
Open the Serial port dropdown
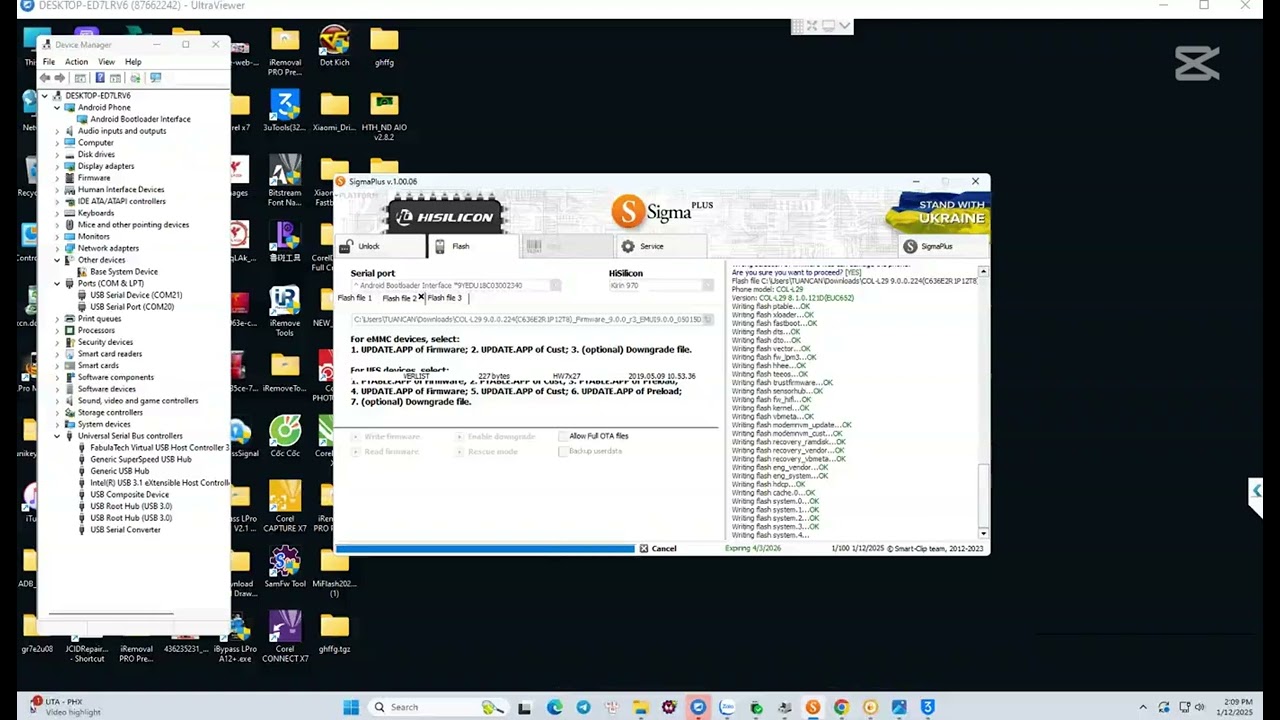tap(555, 286)
